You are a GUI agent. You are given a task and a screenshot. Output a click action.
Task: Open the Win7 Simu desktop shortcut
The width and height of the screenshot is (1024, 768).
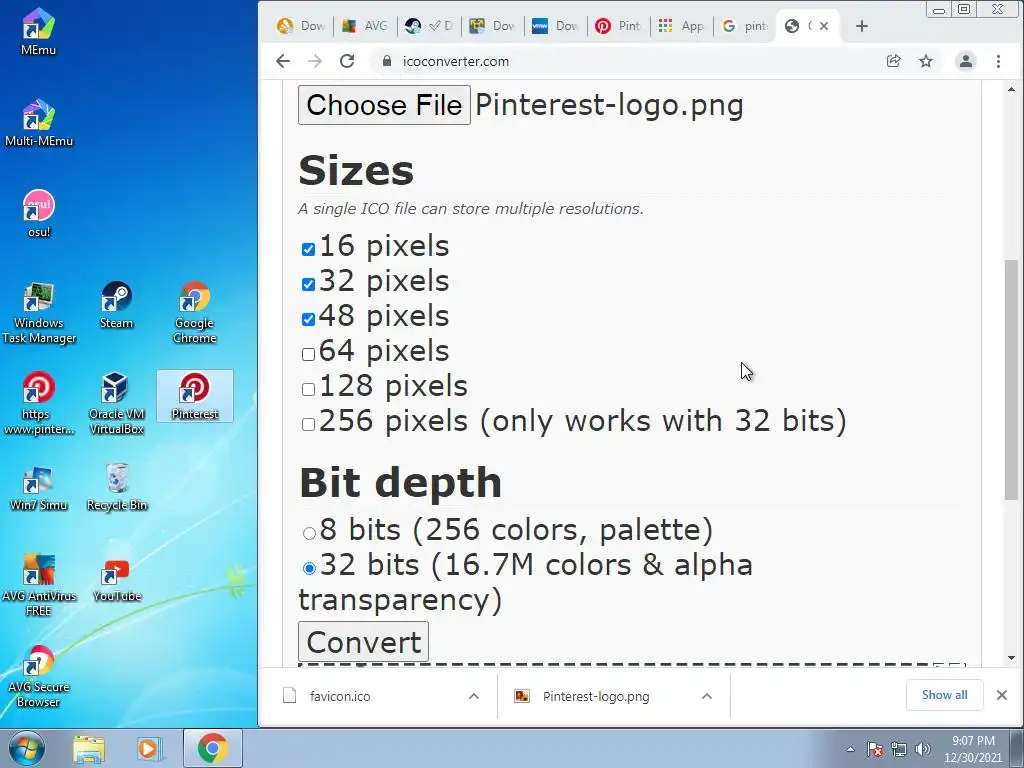coord(39,487)
